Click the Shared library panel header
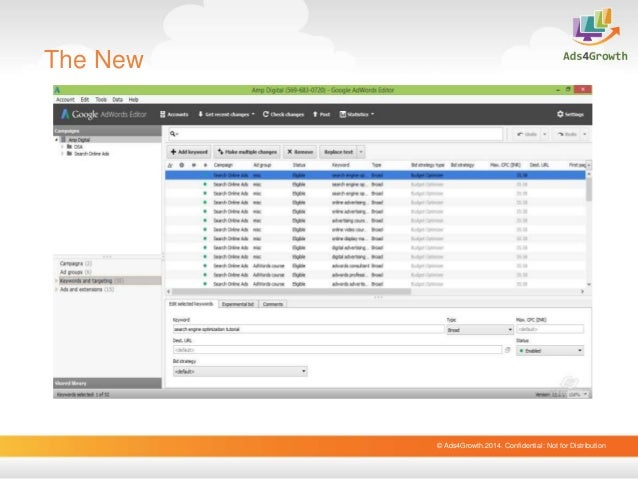The image size is (638, 479). pos(107,383)
